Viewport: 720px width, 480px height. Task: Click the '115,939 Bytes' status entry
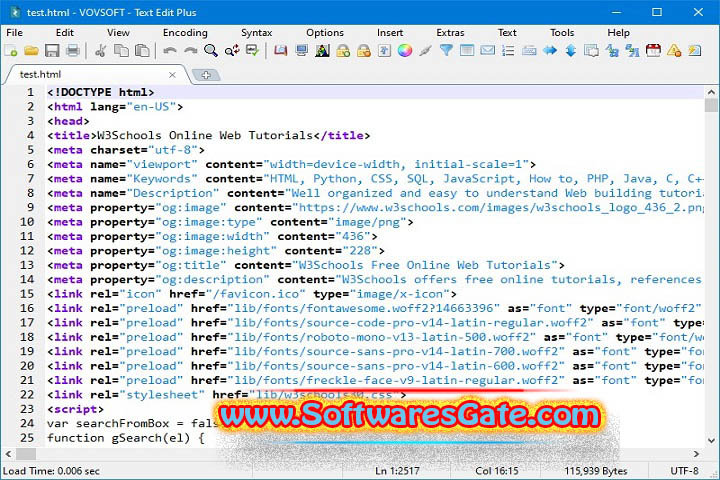(x=596, y=471)
